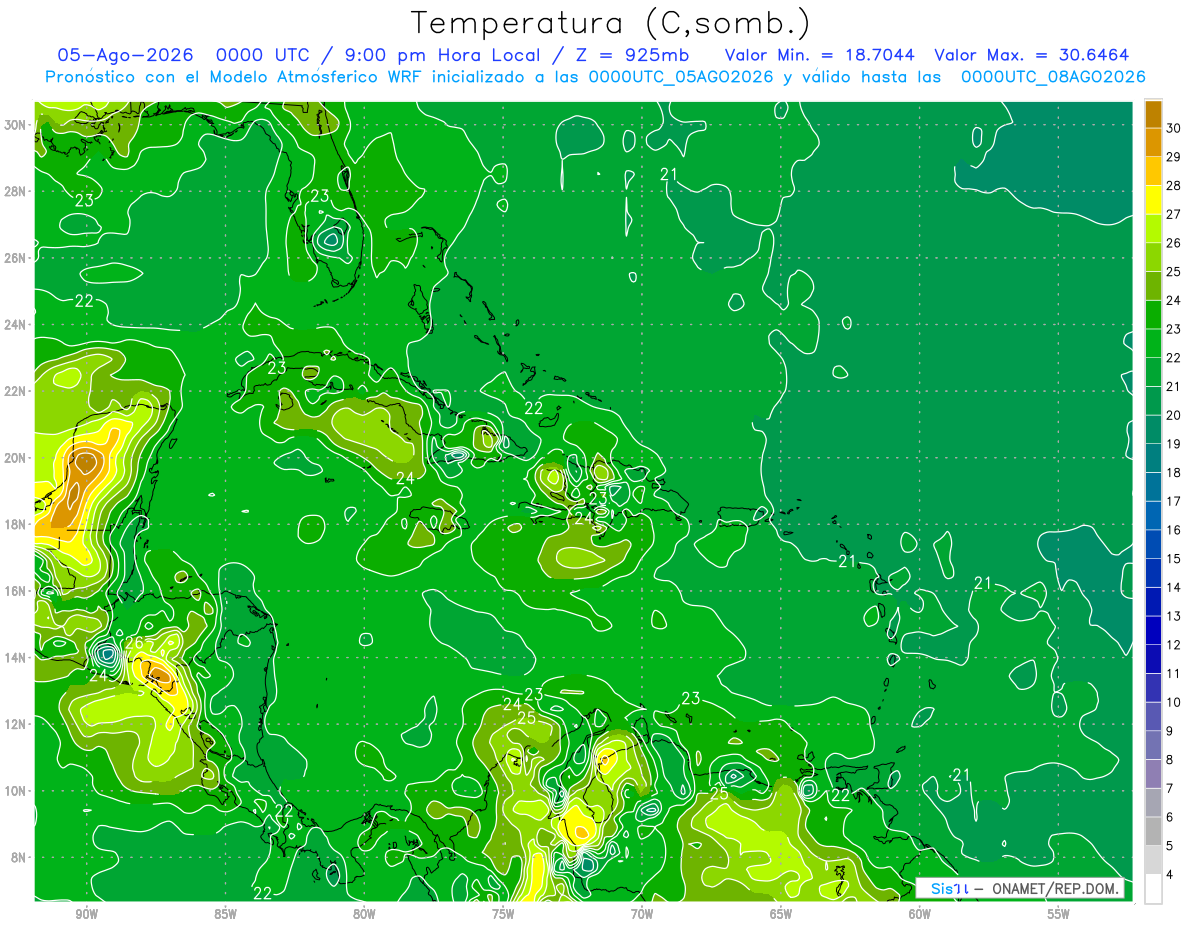1200x927 pixels.
Task: Click the '14N' latitude axis label
Action: coord(17,658)
